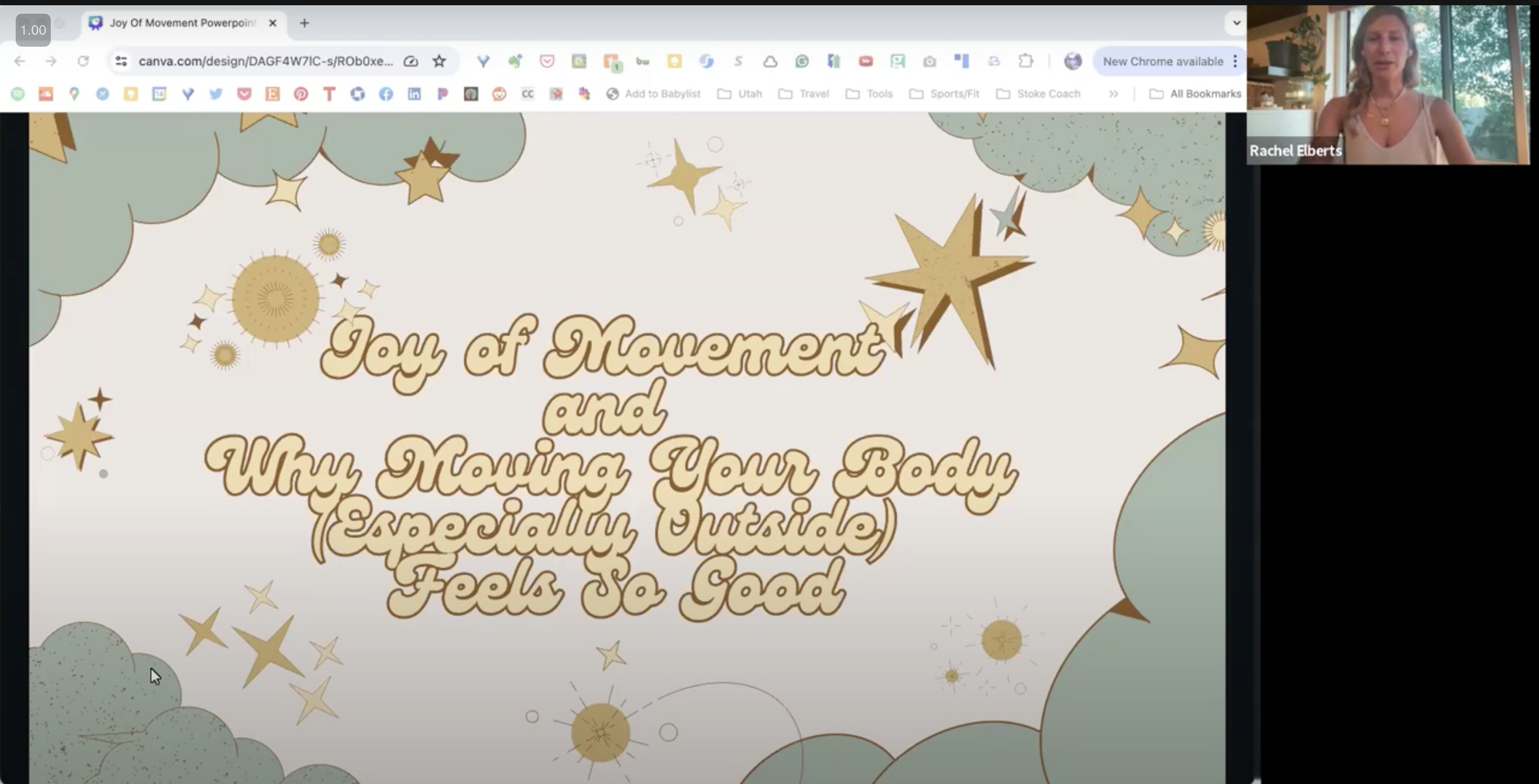
Task: Open a new browser tab
Action: pyautogui.click(x=304, y=23)
